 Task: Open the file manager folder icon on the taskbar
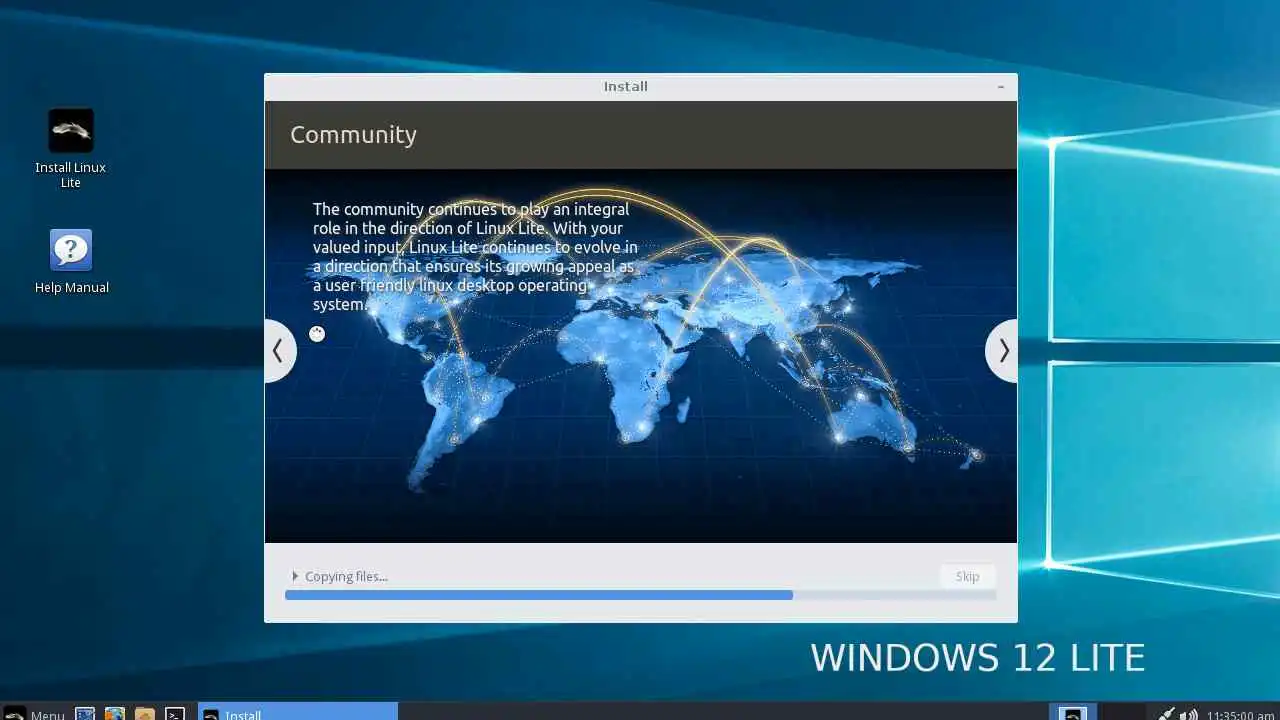point(145,713)
